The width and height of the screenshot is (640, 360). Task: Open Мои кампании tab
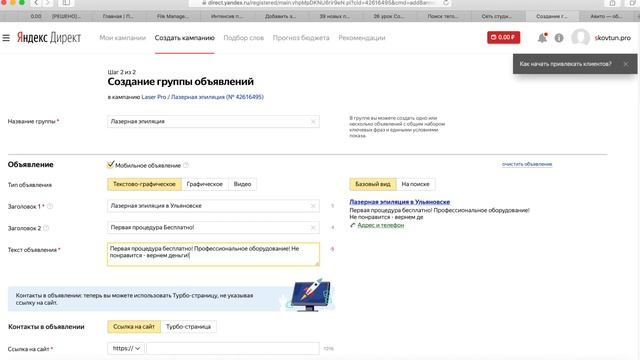(x=122, y=38)
